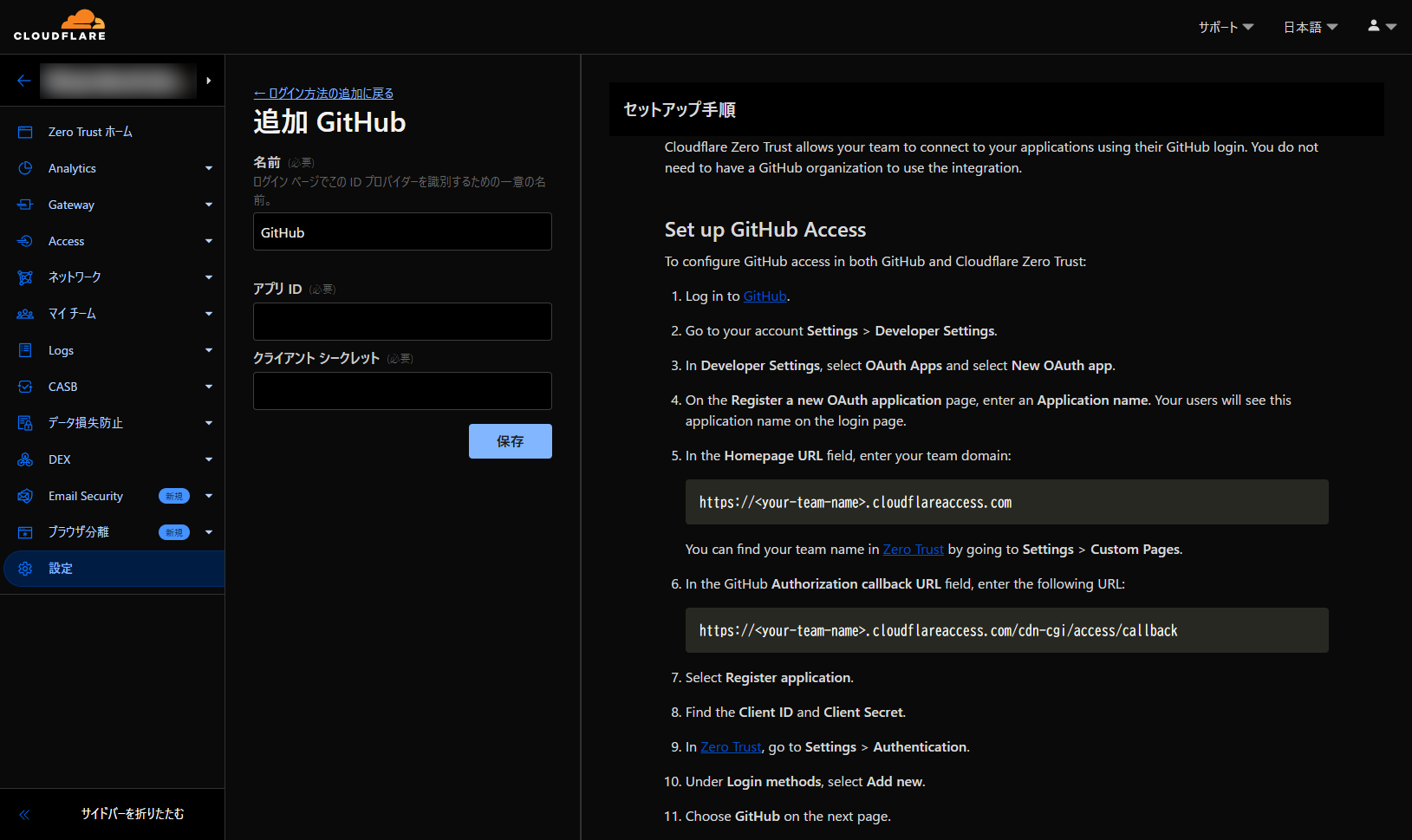Click the 保存 save button

511,441
